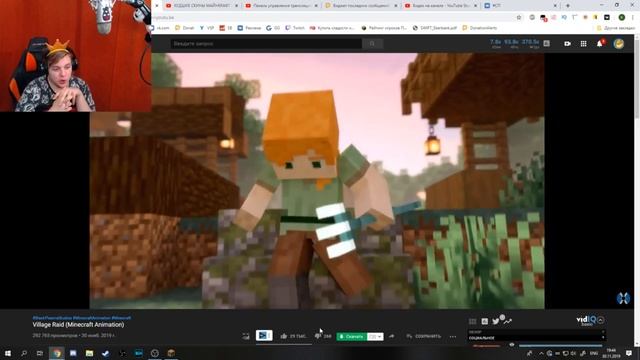The image size is (640, 360).
Task: Open the Windows notification center
Action: (629, 353)
